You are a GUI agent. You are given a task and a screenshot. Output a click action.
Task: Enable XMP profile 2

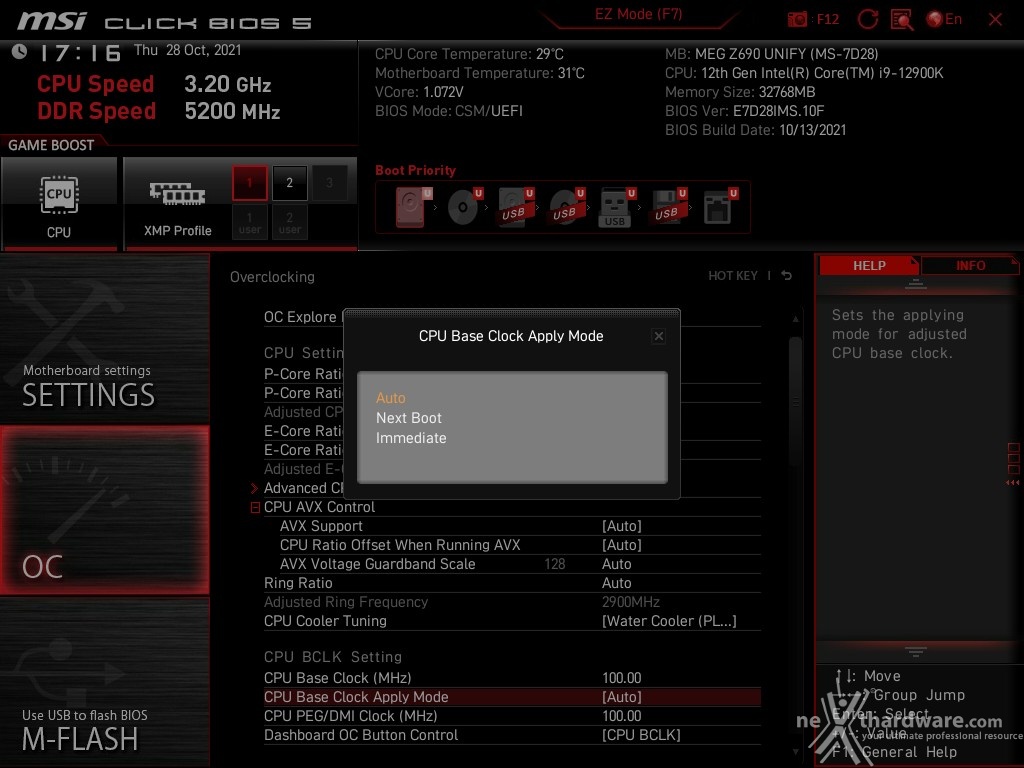(x=289, y=183)
